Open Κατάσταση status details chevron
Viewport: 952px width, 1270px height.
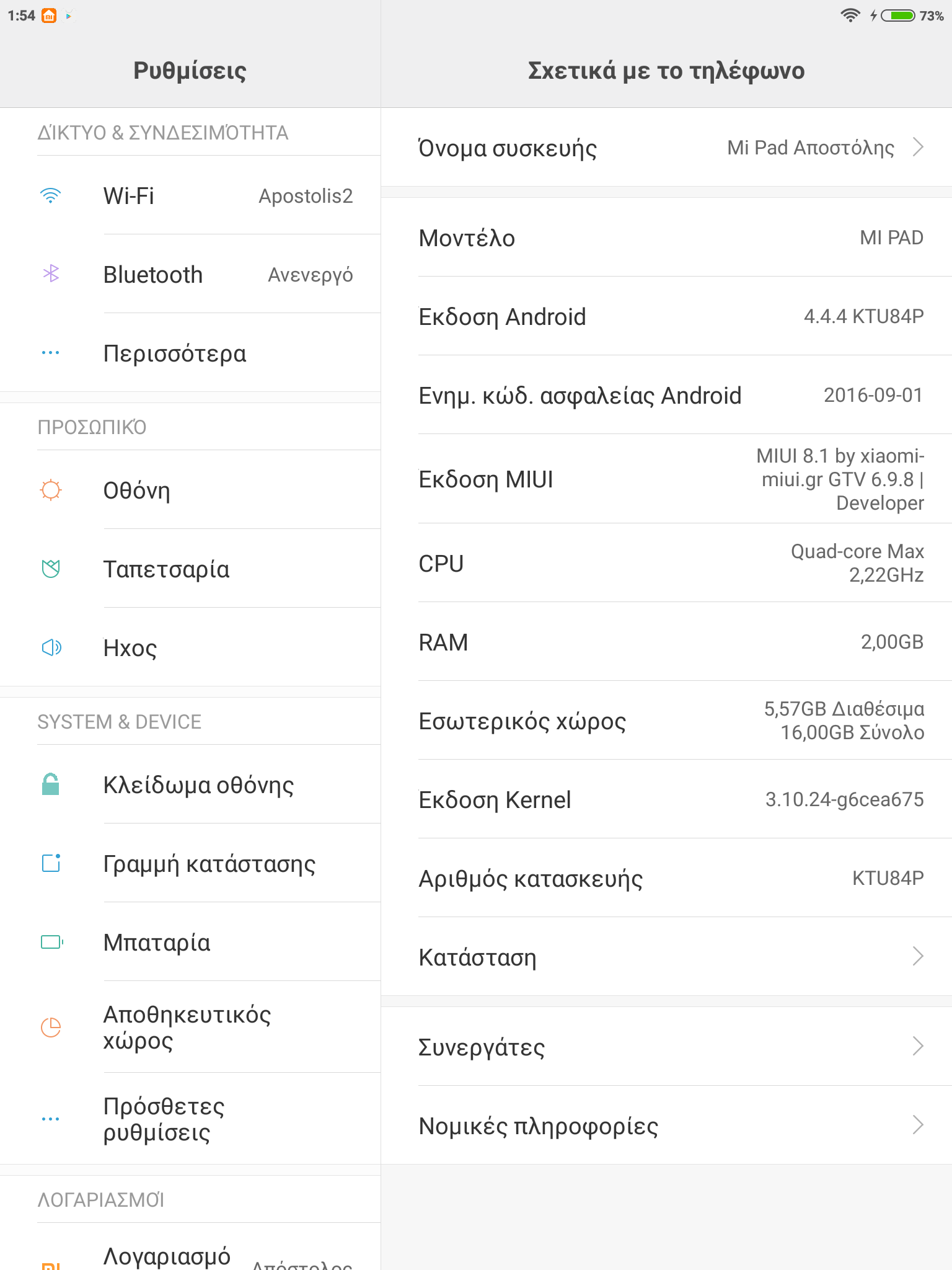[918, 956]
